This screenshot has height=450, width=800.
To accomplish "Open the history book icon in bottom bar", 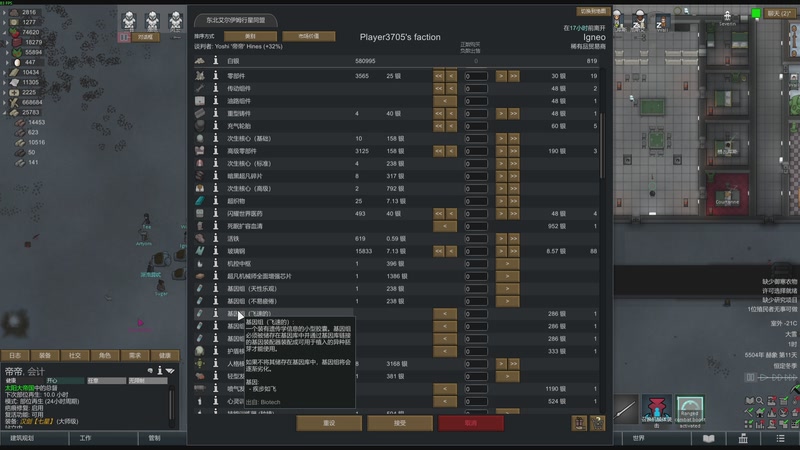I will tap(708, 438).
